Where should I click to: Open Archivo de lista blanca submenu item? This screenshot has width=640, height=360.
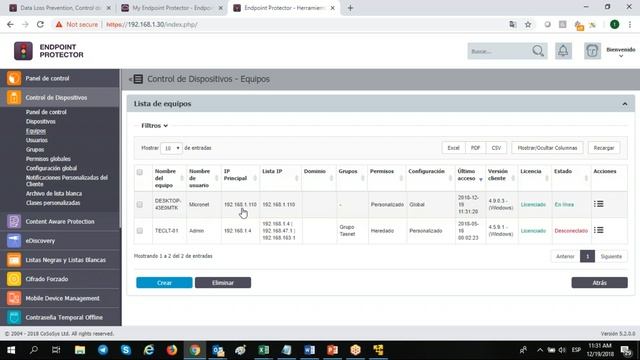[x=53, y=193]
